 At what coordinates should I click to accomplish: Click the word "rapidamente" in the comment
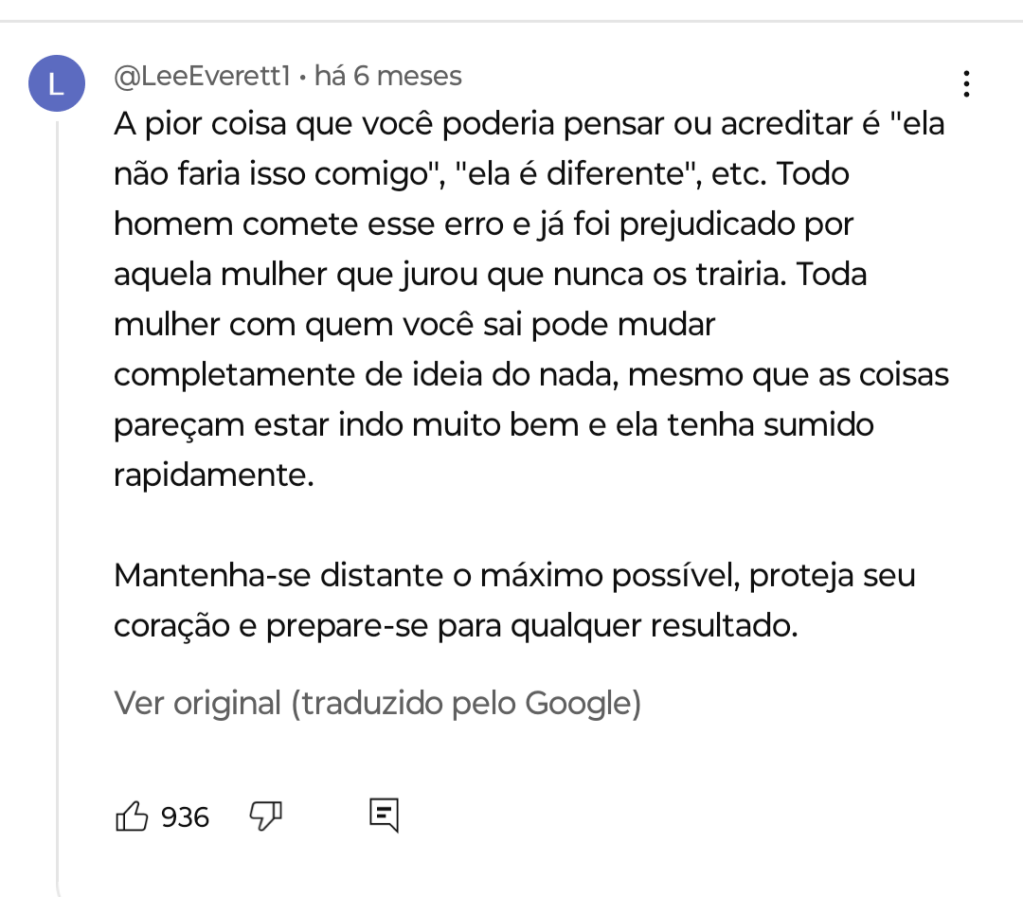213,475
